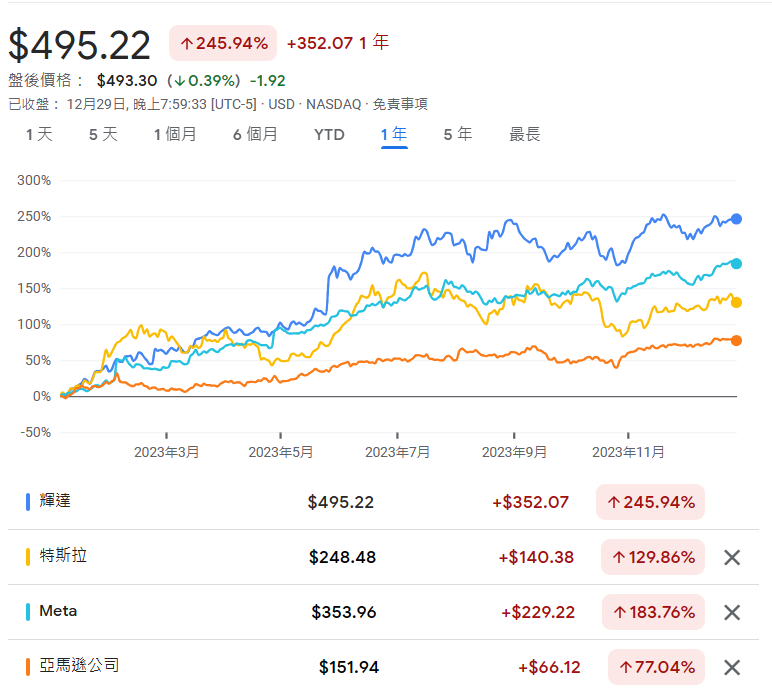This screenshot has height=697, width=772.
Task: Click the teal Meta legend color bar
Action: 28,612
